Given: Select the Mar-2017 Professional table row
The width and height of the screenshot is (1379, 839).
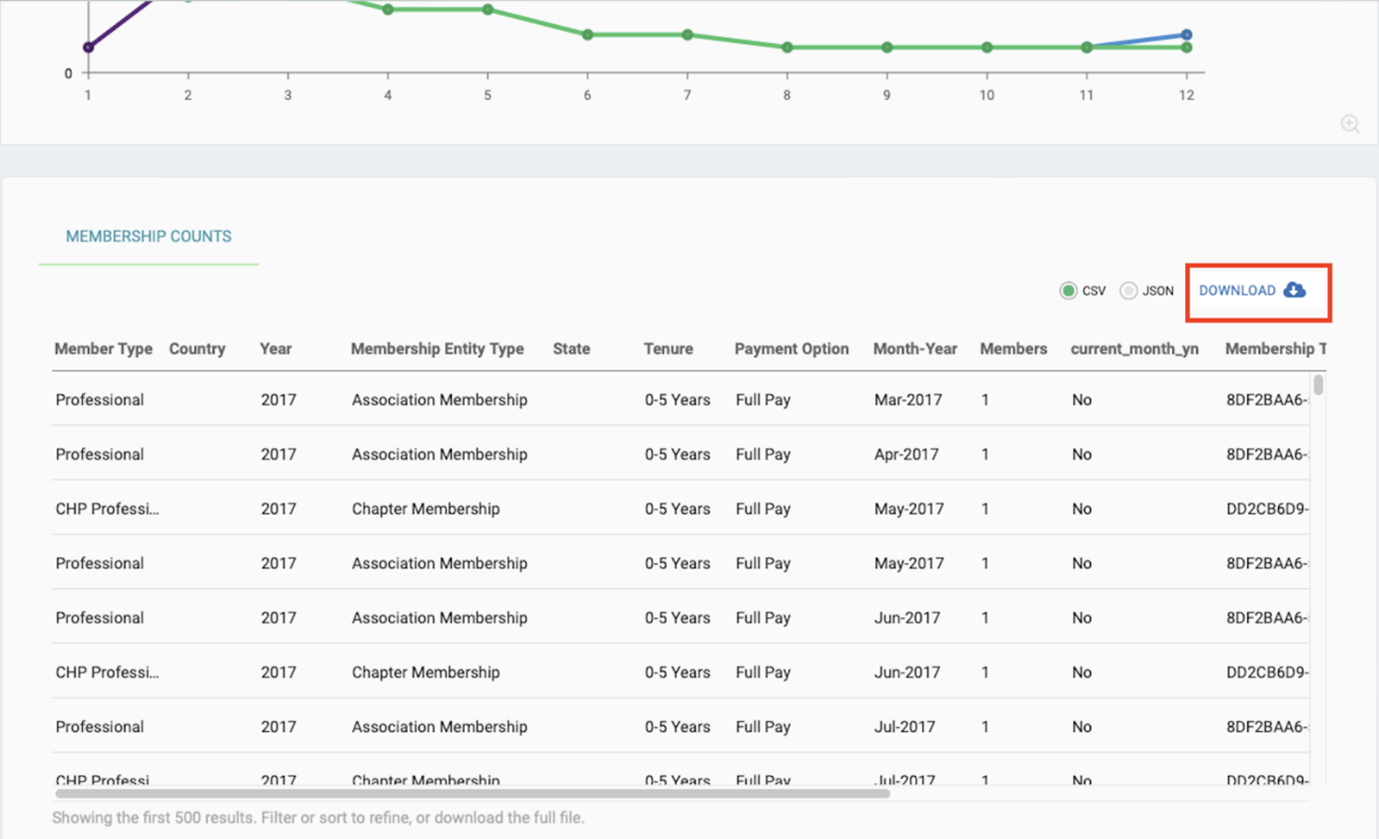Looking at the screenshot, I should click(x=682, y=400).
